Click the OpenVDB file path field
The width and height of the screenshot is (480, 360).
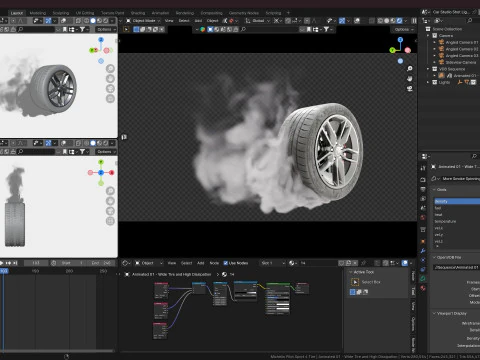(457, 267)
